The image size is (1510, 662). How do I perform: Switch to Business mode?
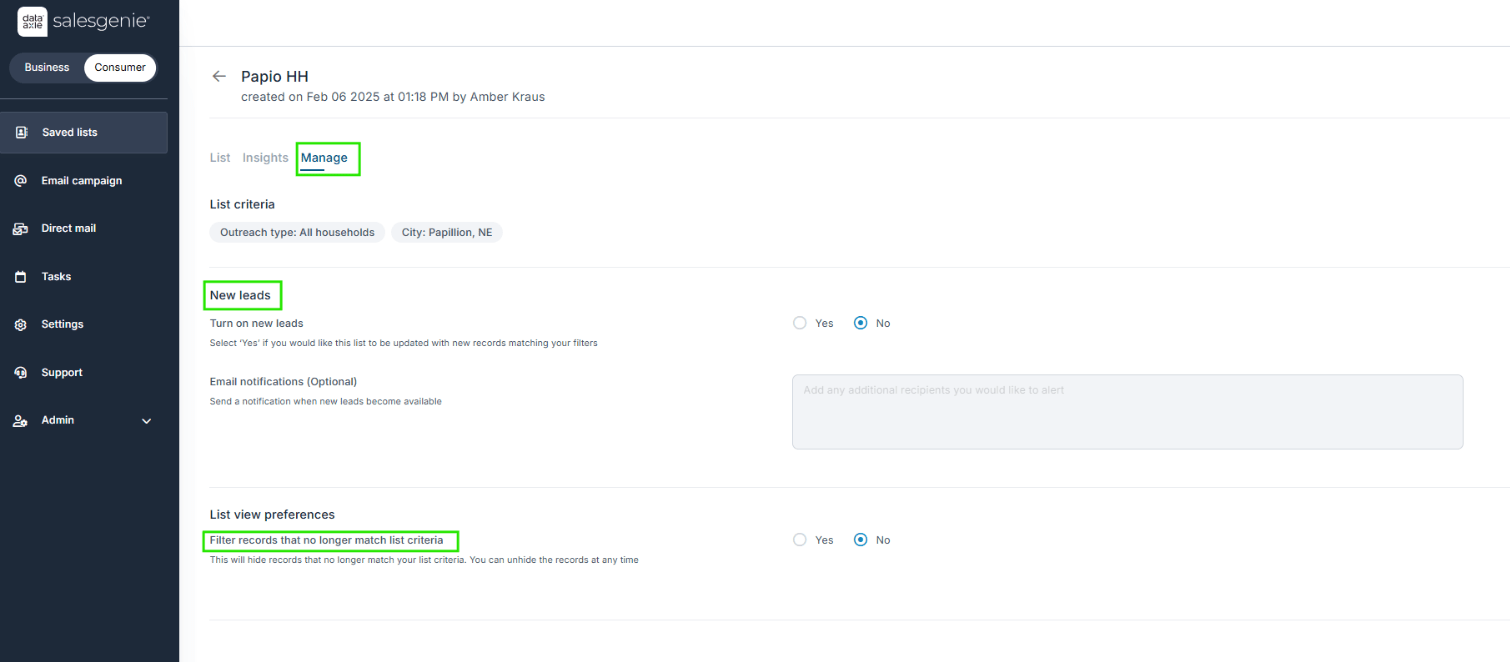(x=47, y=68)
